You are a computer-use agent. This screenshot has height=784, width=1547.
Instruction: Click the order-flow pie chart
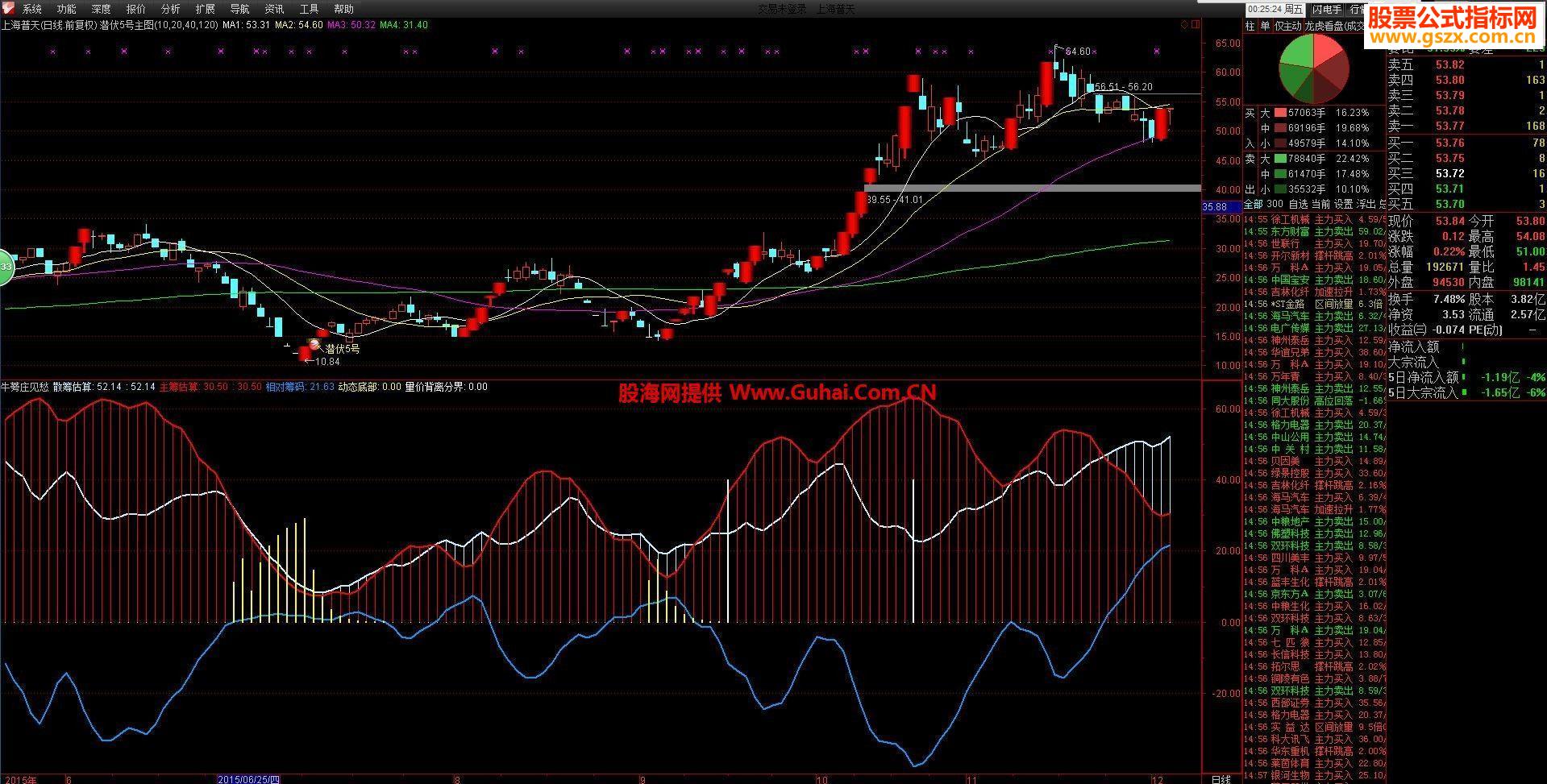tap(1315, 68)
